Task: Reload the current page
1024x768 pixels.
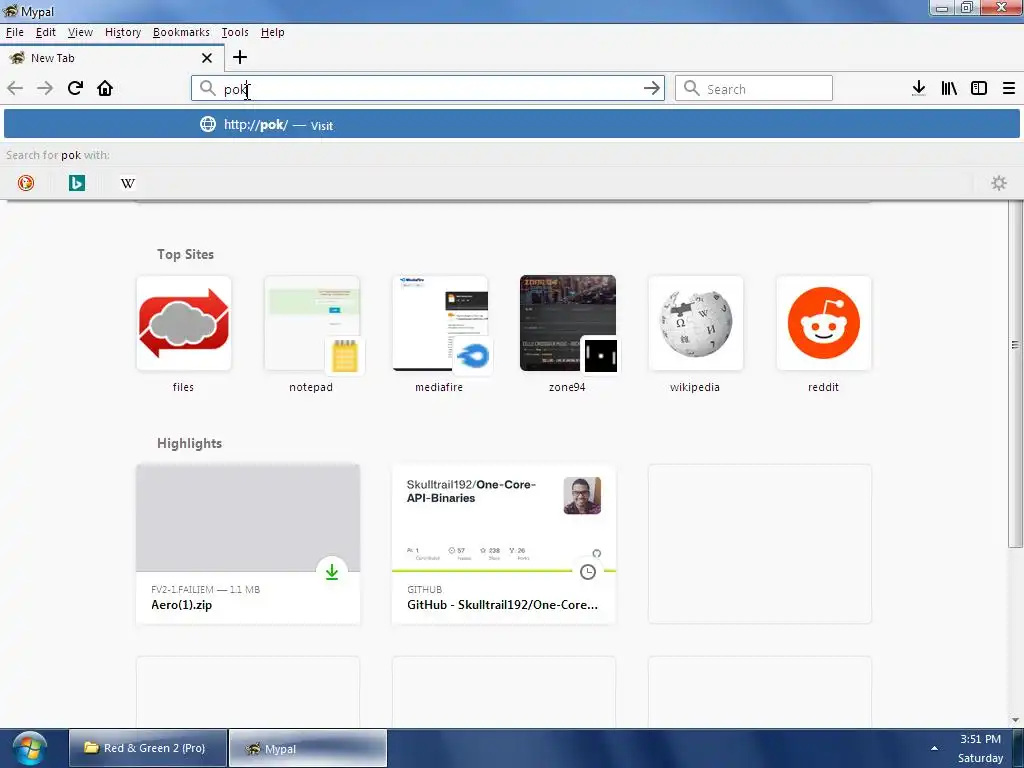Action: point(75,88)
